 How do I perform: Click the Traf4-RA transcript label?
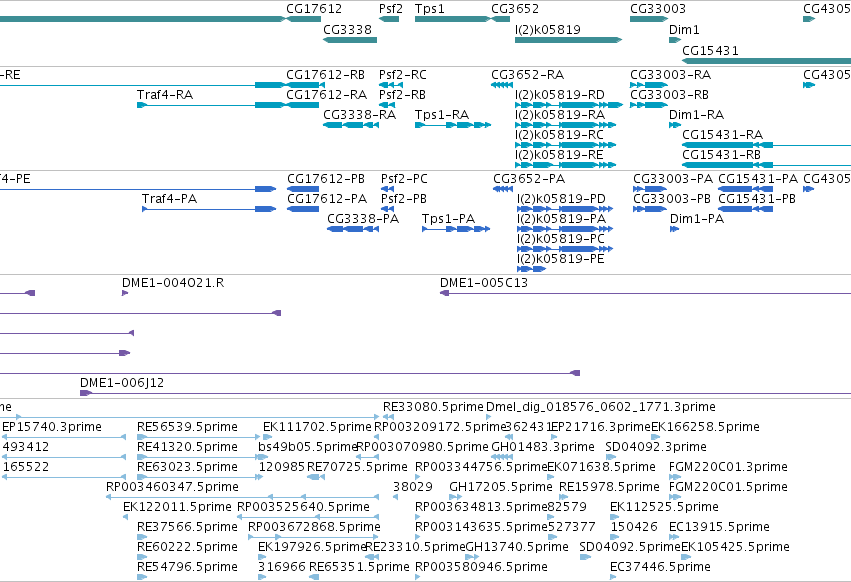(165, 94)
